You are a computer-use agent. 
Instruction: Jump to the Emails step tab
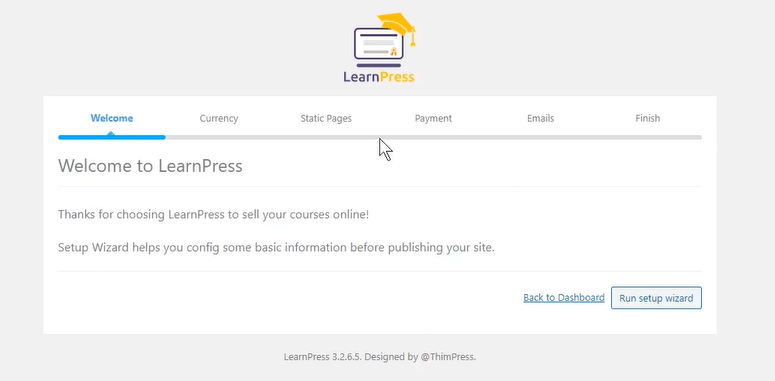point(541,119)
